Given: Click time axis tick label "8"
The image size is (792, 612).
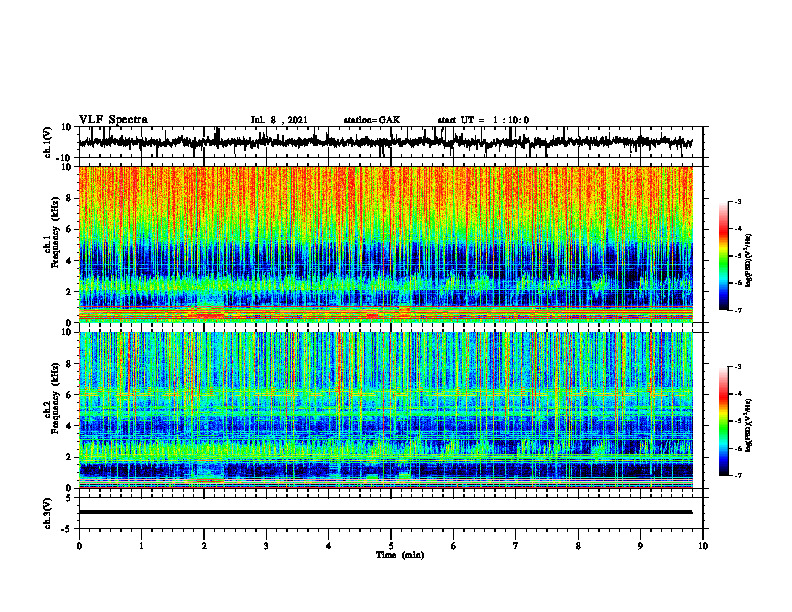Looking at the screenshot, I should [x=578, y=546].
